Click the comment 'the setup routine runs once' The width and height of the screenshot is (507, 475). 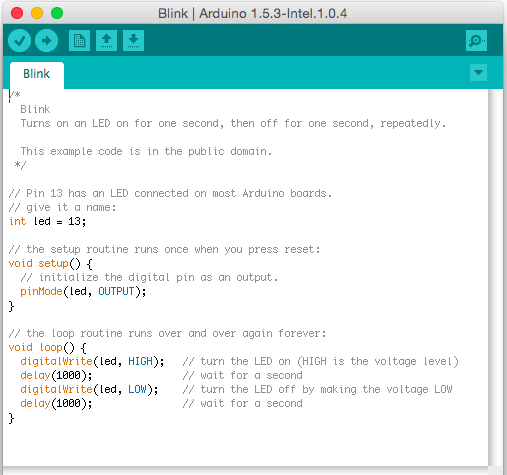point(164,249)
